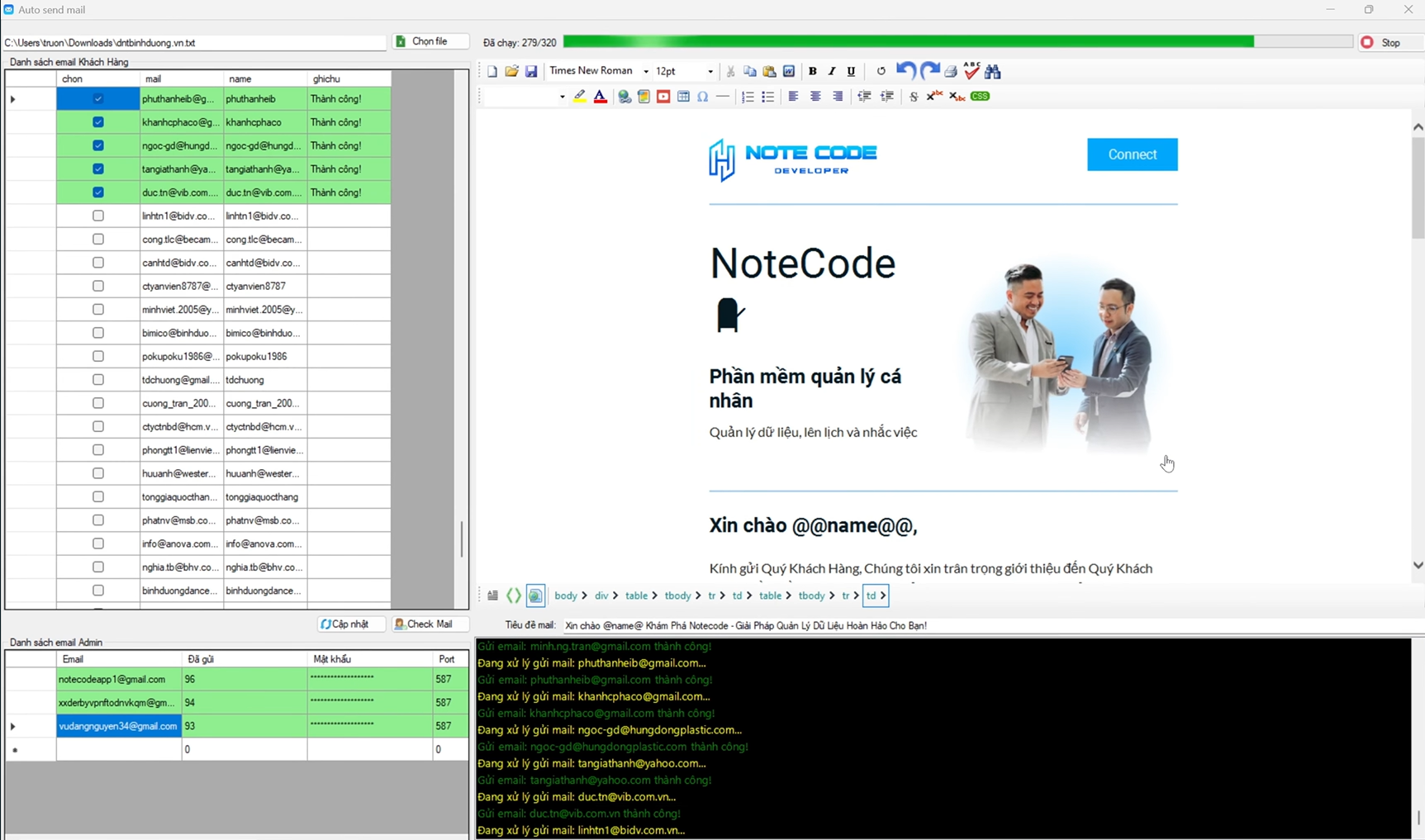Check the linhtn1@bidv row checkbox
The image size is (1425, 840).
pyautogui.click(x=98, y=216)
